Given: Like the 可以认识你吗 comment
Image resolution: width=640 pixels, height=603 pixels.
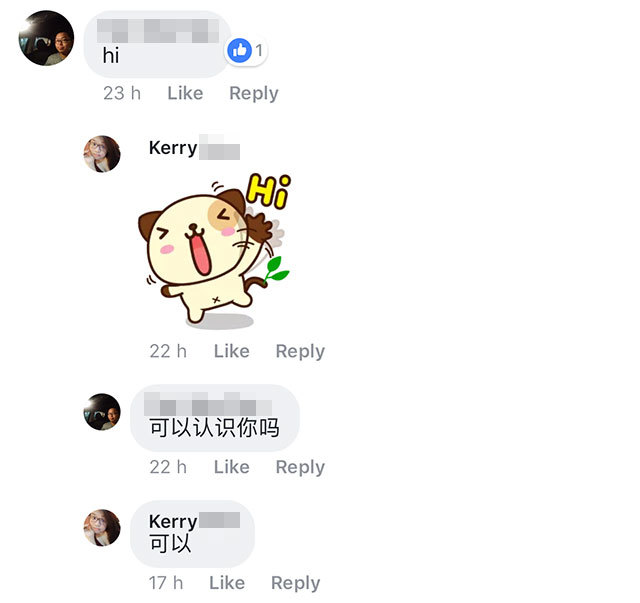Looking at the screenshot, I should click(232, 467).
